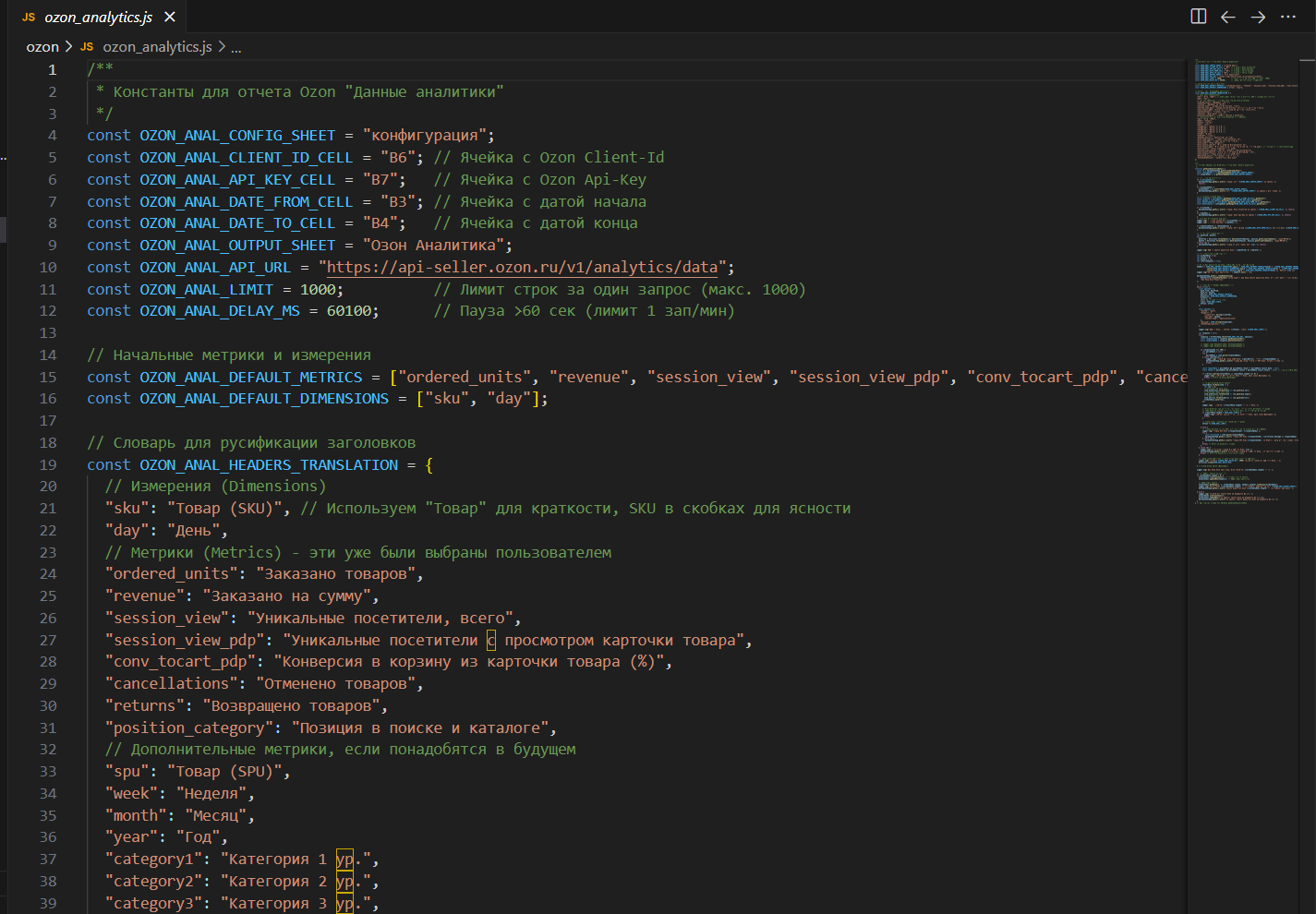This screenshot has width=1316, height=914.
Task: Follow the api-seller.ozon.ru URL link
Action: 522,268
